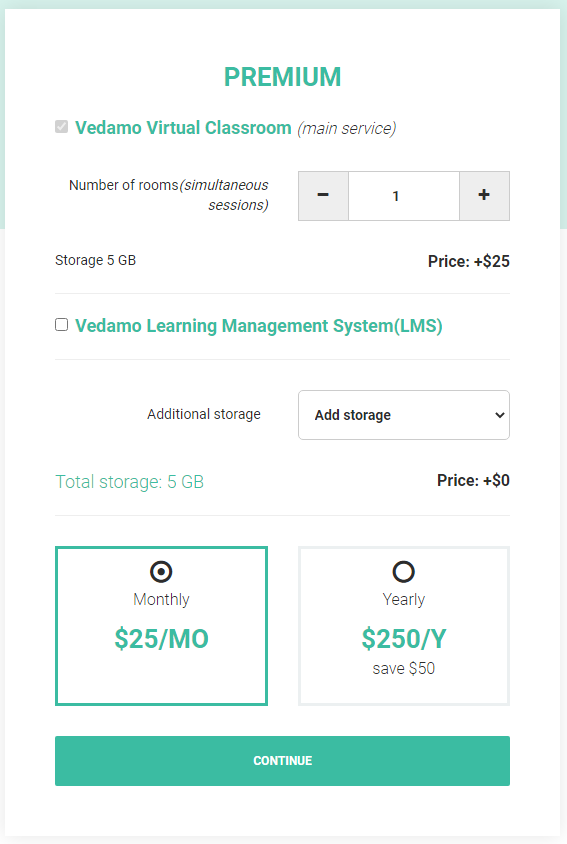Screen dimensions: 567x844
Task: Increase number of rooms with plus button
Action: [484, 196]
